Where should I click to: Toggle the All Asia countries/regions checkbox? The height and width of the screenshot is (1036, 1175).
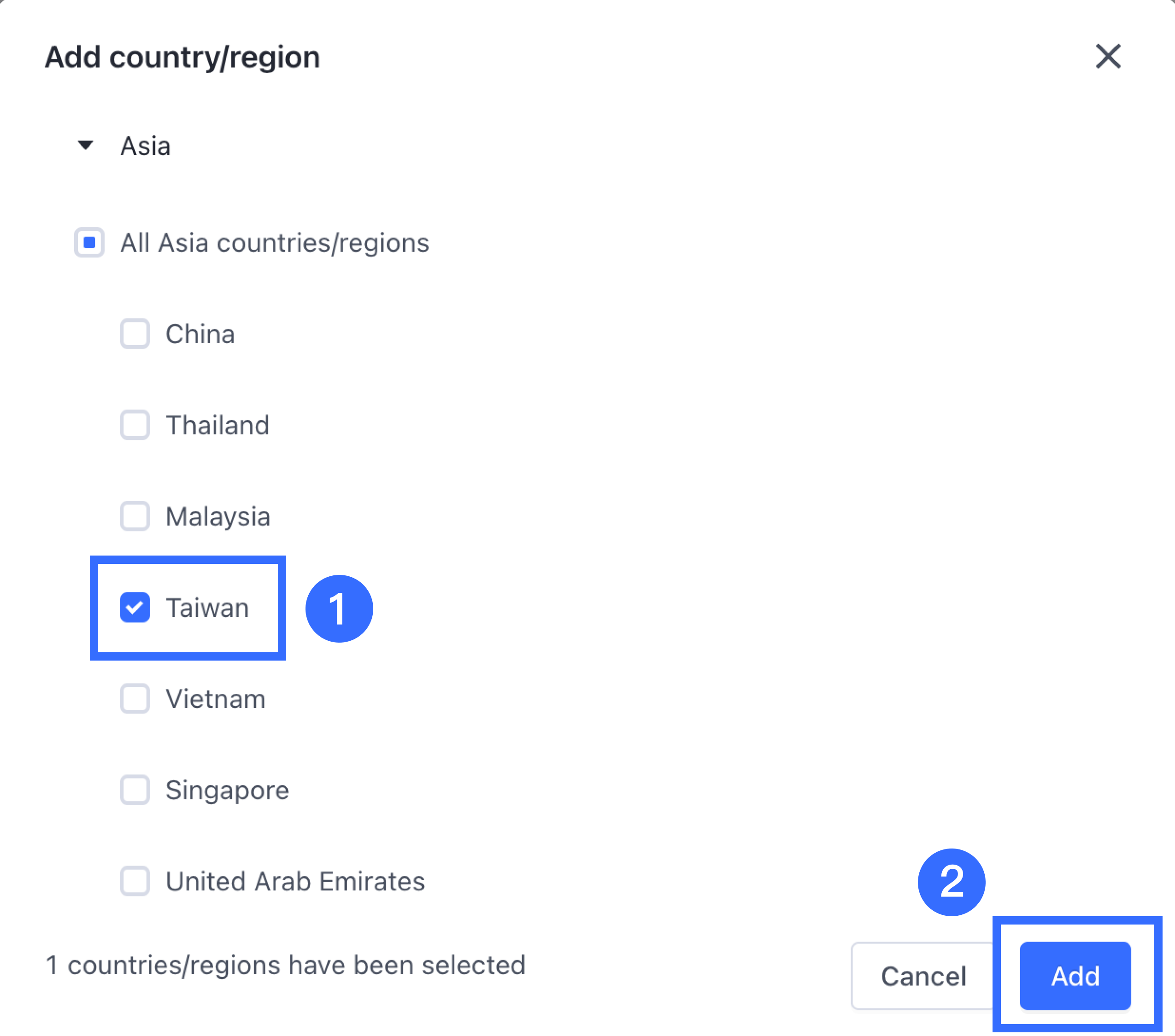point(89,242)
